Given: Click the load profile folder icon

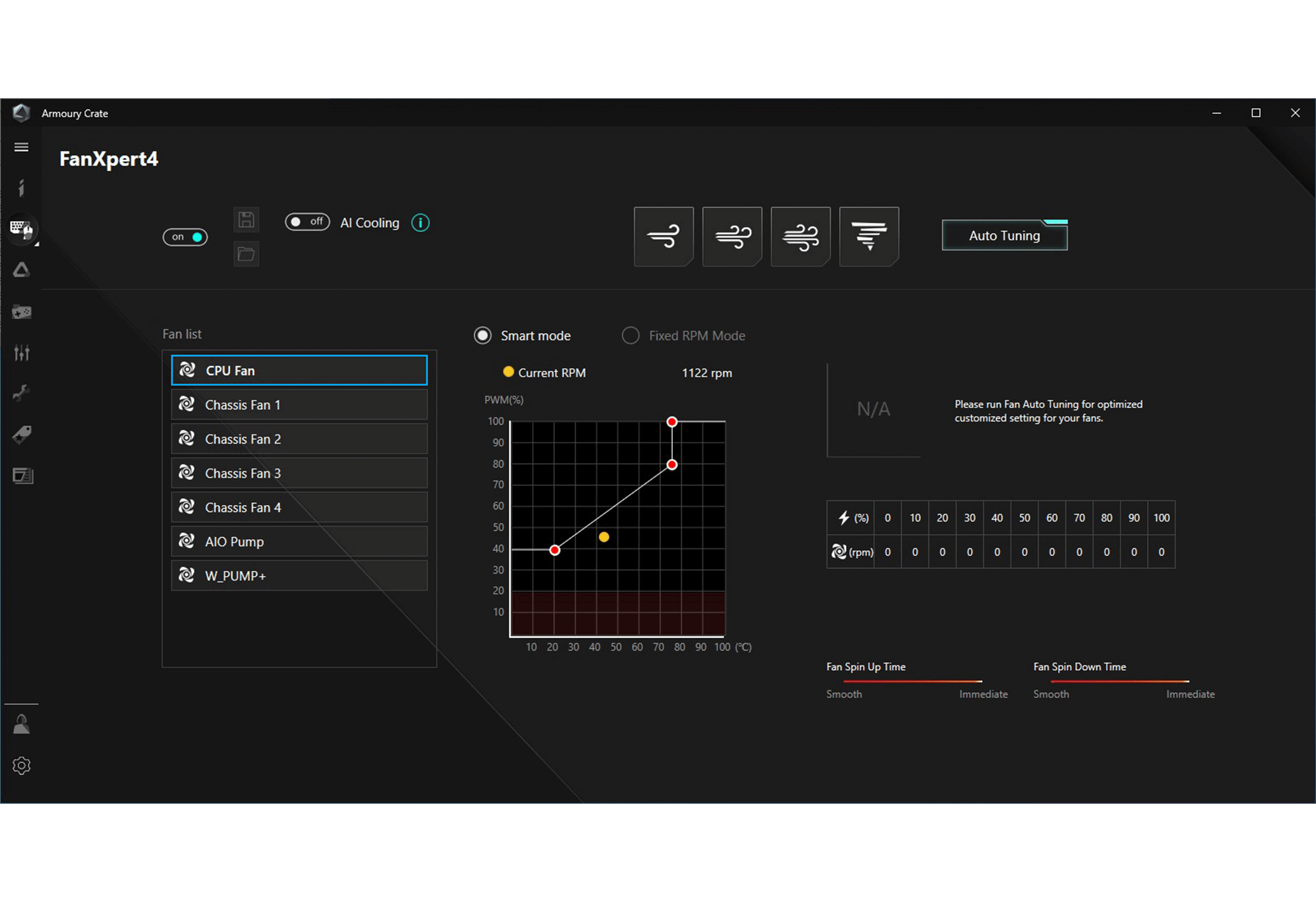Looking at the screenshot, I should (246, 254).
